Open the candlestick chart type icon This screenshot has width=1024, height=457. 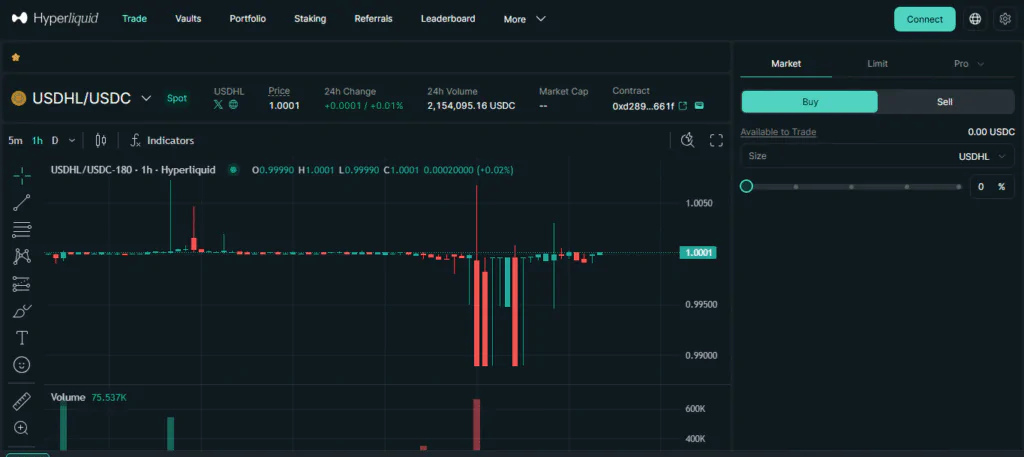click(100, 140)
